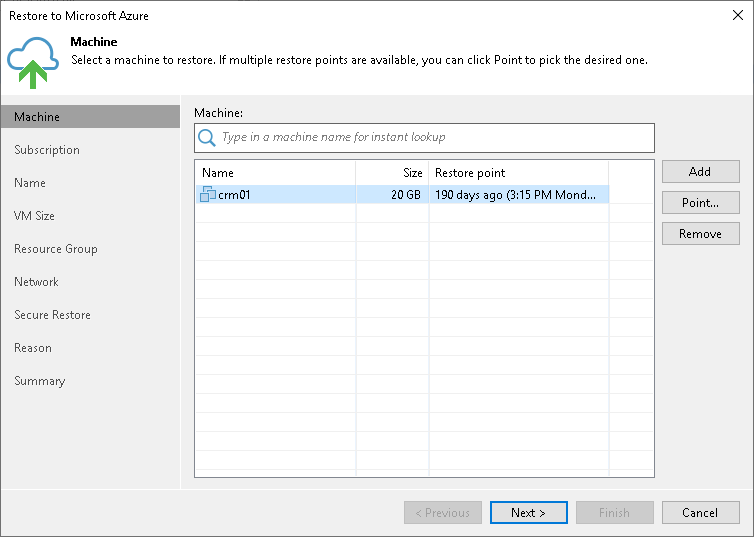
Task: Click the Add button
Action: 700,172
